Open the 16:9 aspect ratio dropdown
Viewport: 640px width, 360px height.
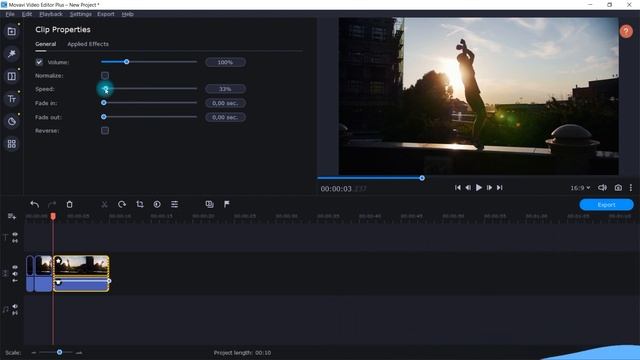pyautogui.click(x=580, y=188)
